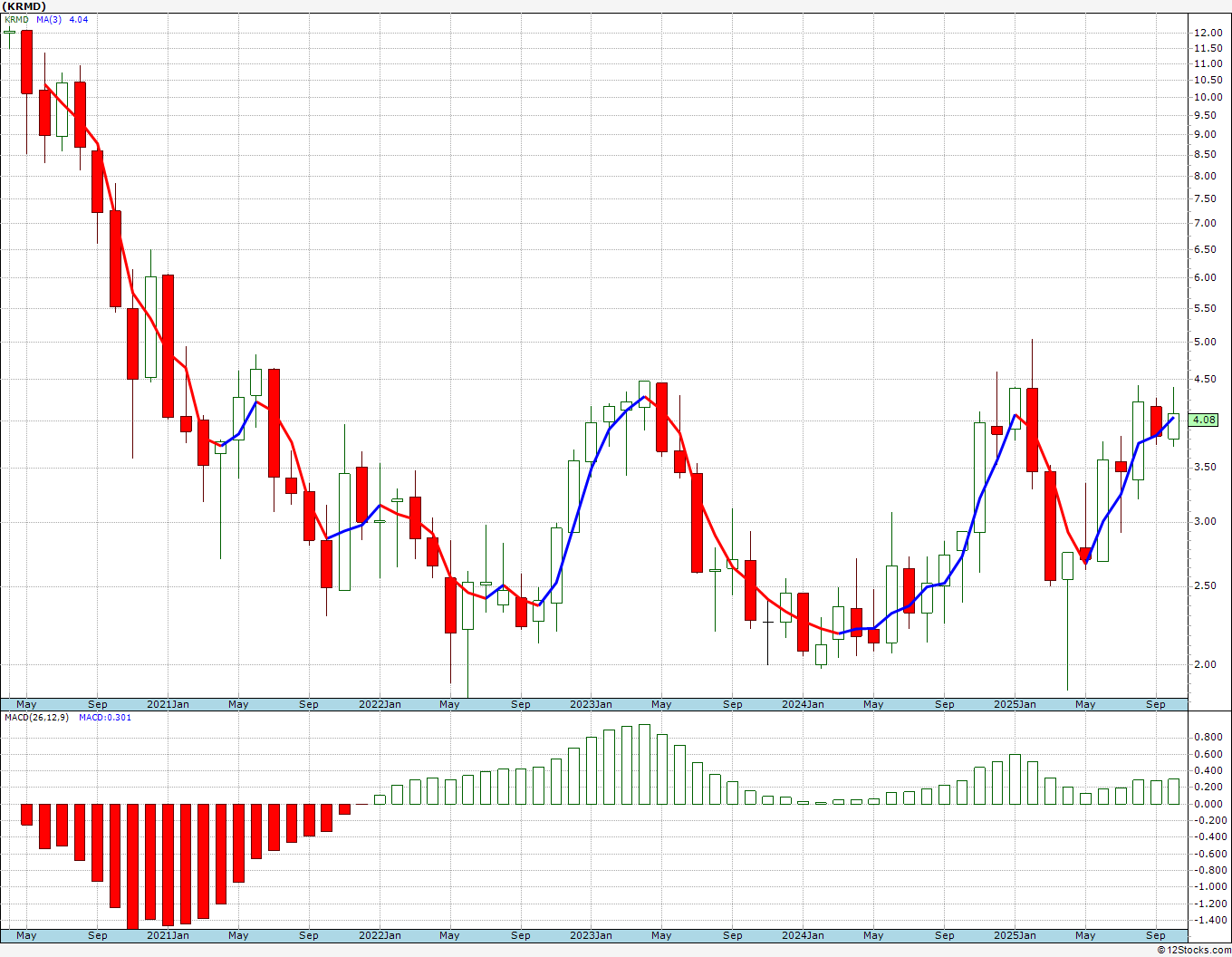This screenshot has width=1232, height=957.
Task: Click 2021Jan on the price chart time axis
Action: click(168, 704)
